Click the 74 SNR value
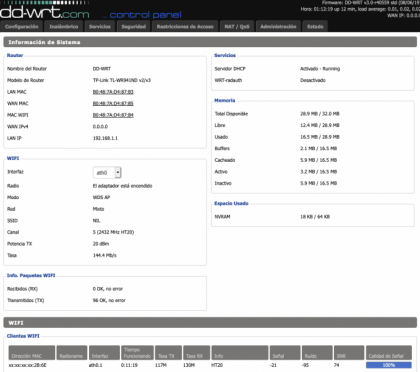Image resolution: width=420 pixels, height=372 pixels. coord(337,365)
